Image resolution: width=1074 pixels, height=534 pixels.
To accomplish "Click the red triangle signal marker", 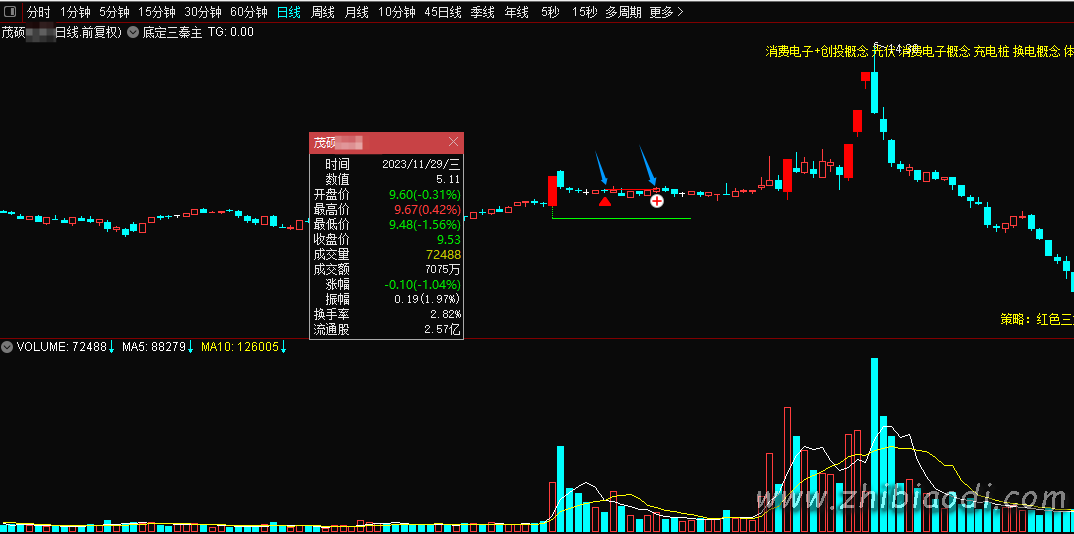I will (604, 201).
